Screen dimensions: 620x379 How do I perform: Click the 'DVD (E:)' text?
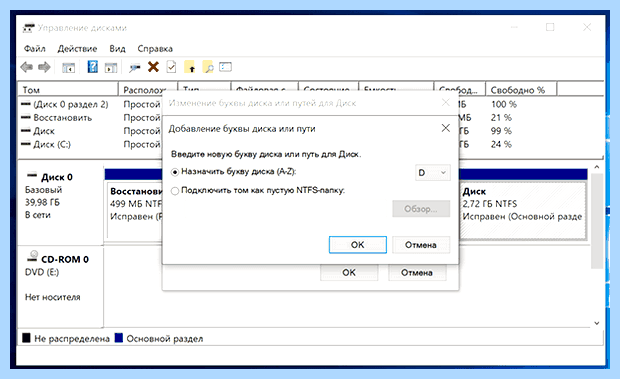point(42,272)
